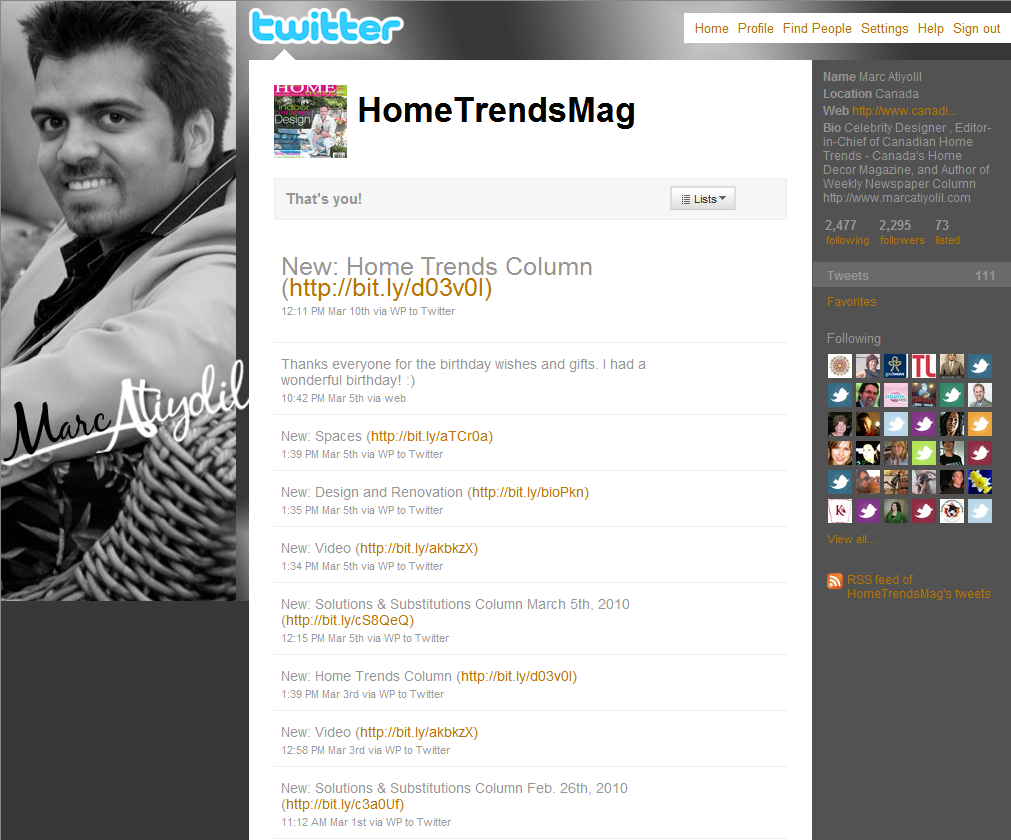The height and width of the screenshot is (840, 1011).
Task: Open Help in the top navigation
Action: 930,28
